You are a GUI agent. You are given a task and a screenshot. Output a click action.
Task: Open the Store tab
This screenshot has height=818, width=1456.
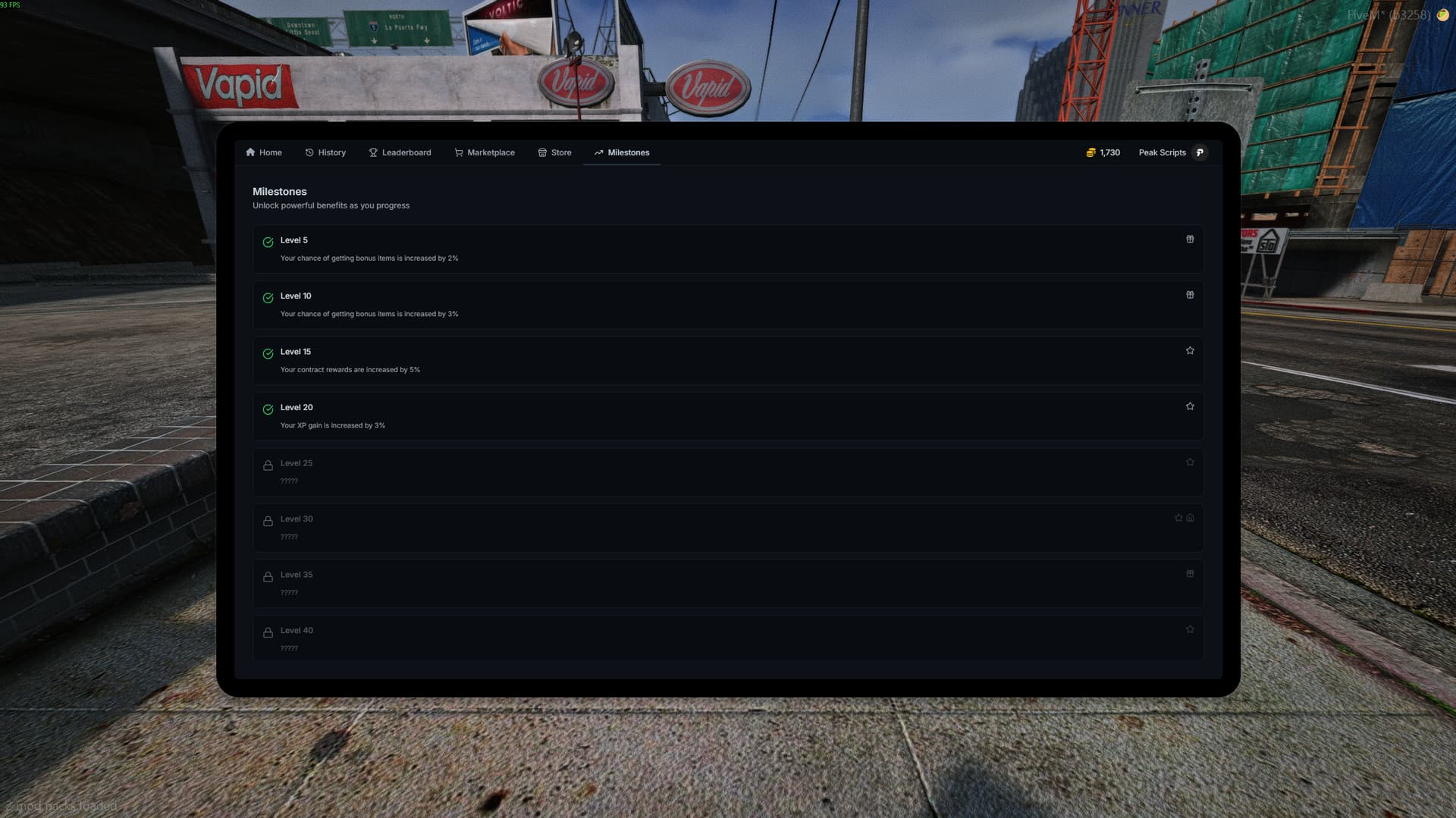554,152
